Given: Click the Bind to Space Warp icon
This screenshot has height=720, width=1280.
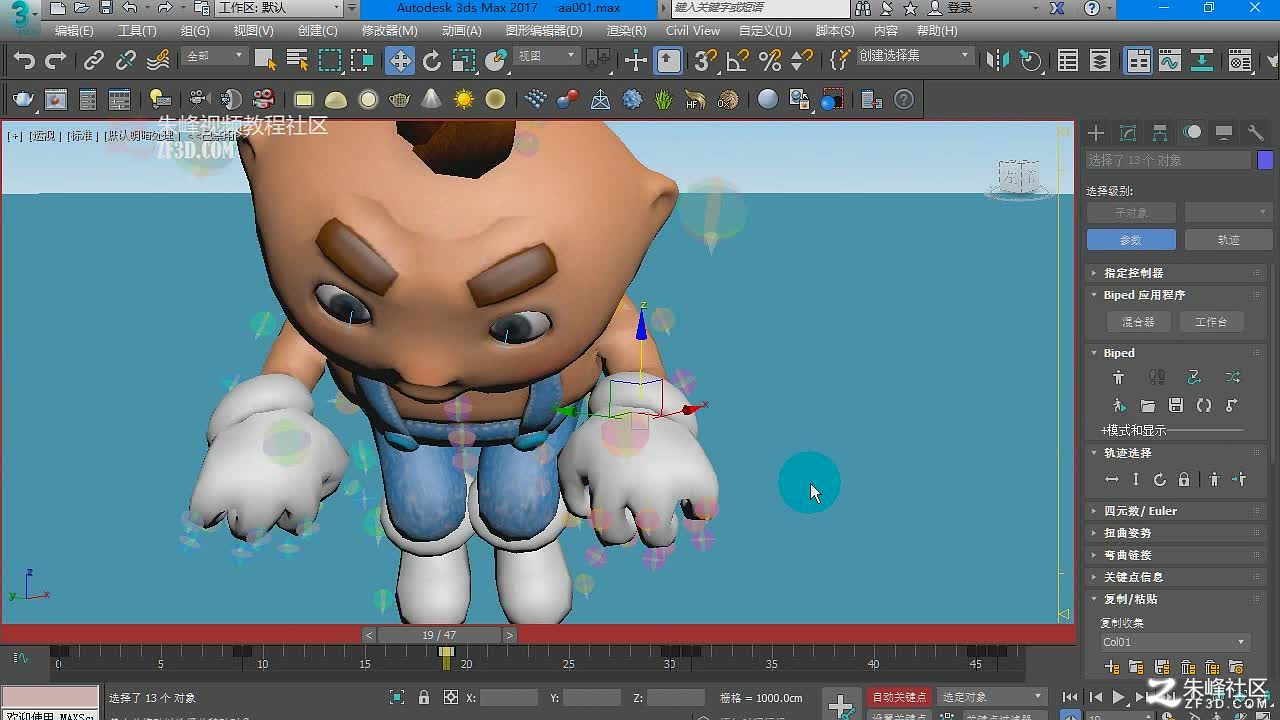Looking at the screenshot, I should (x=158, y=61).
